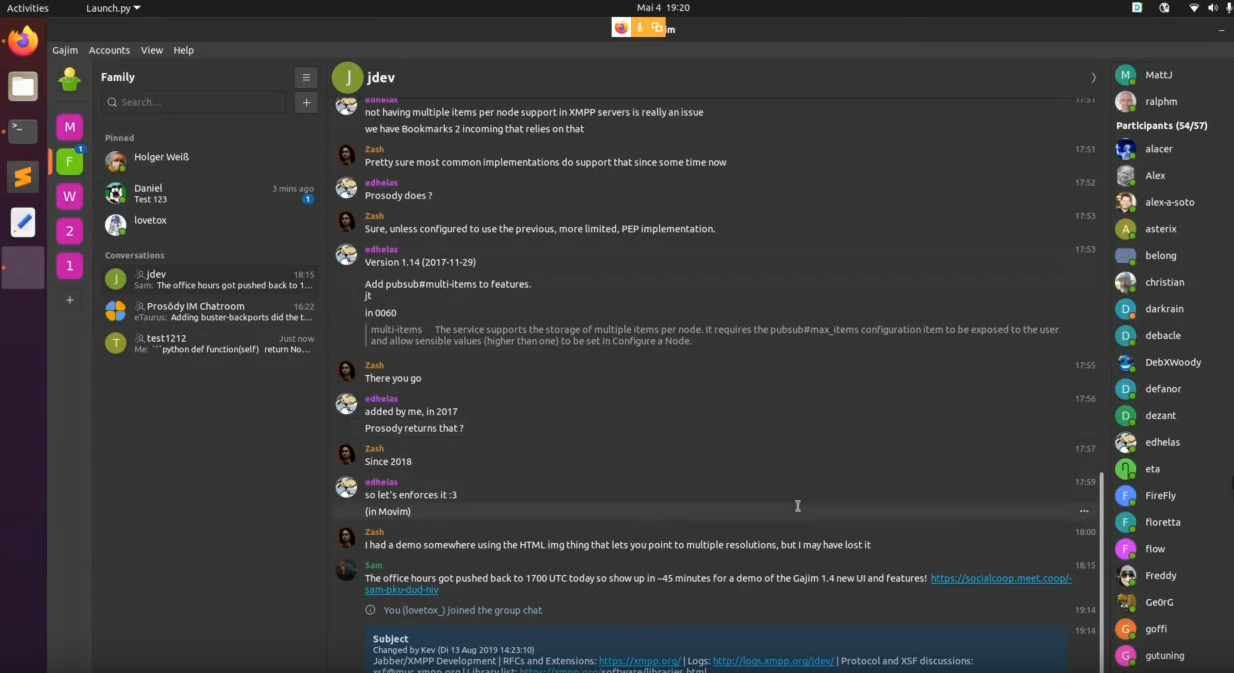Switch to workspace labeled 1

pyautogui.click(x=69, y=266)
